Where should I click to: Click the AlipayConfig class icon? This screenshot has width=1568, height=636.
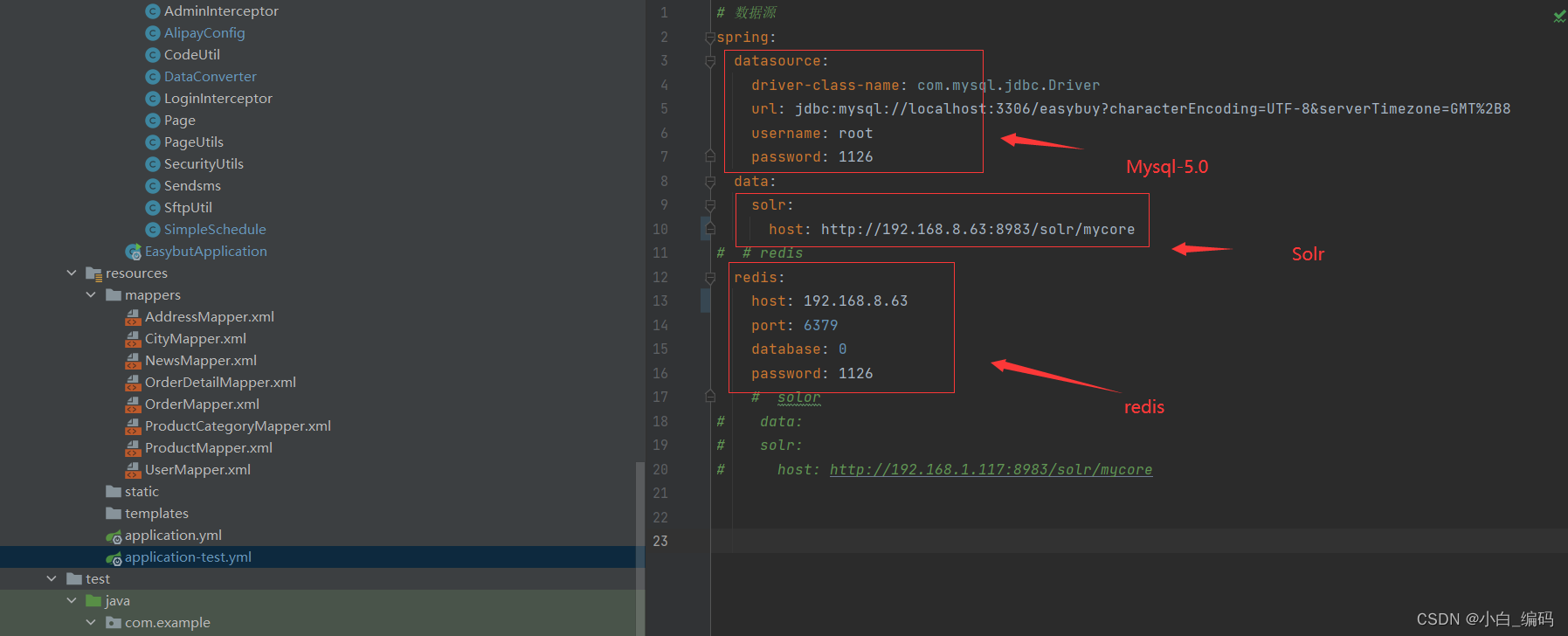point(153,33)
